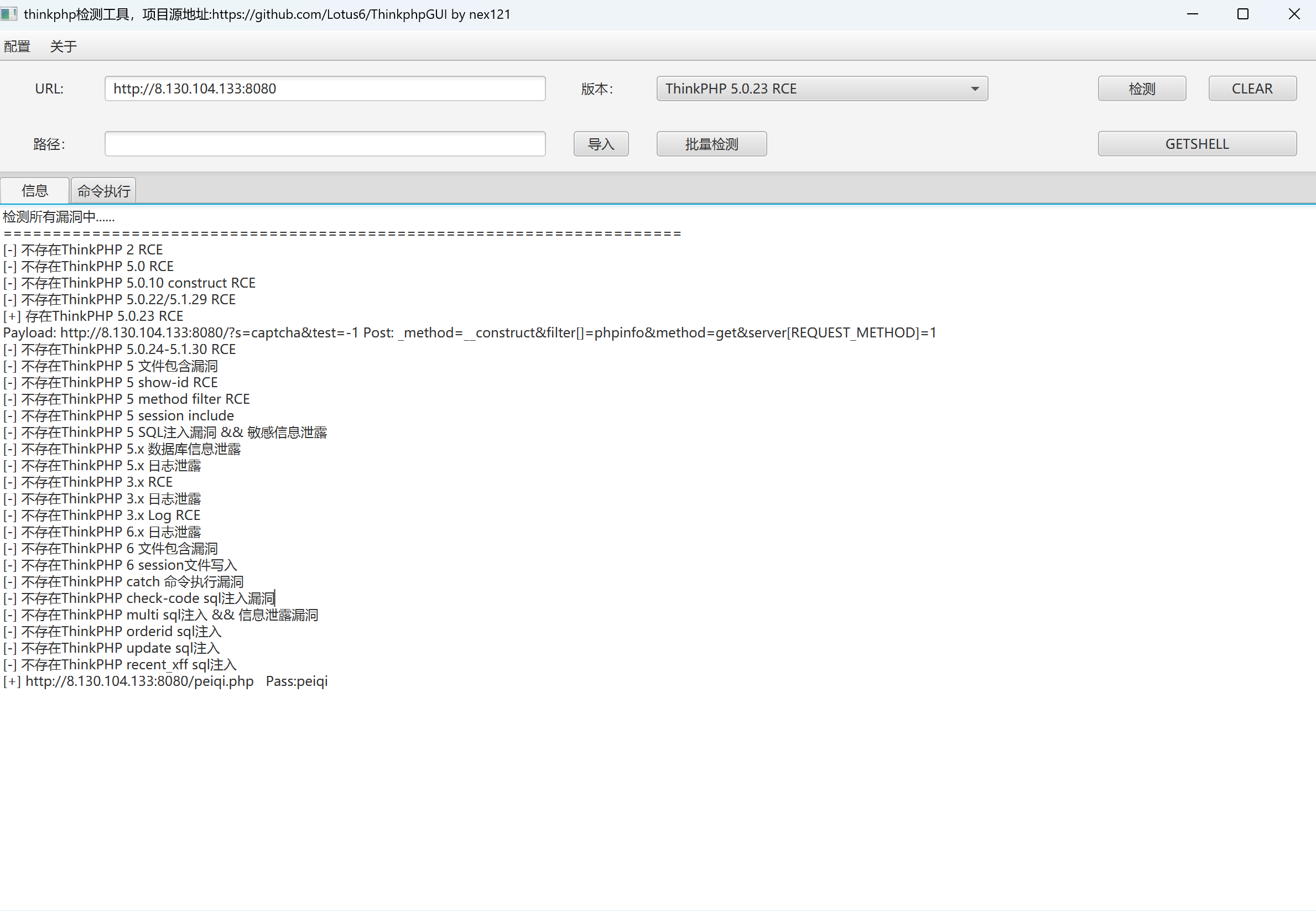Click the empty 路径 path field
The image size is (1316, 911).
(x=325, y=144)
